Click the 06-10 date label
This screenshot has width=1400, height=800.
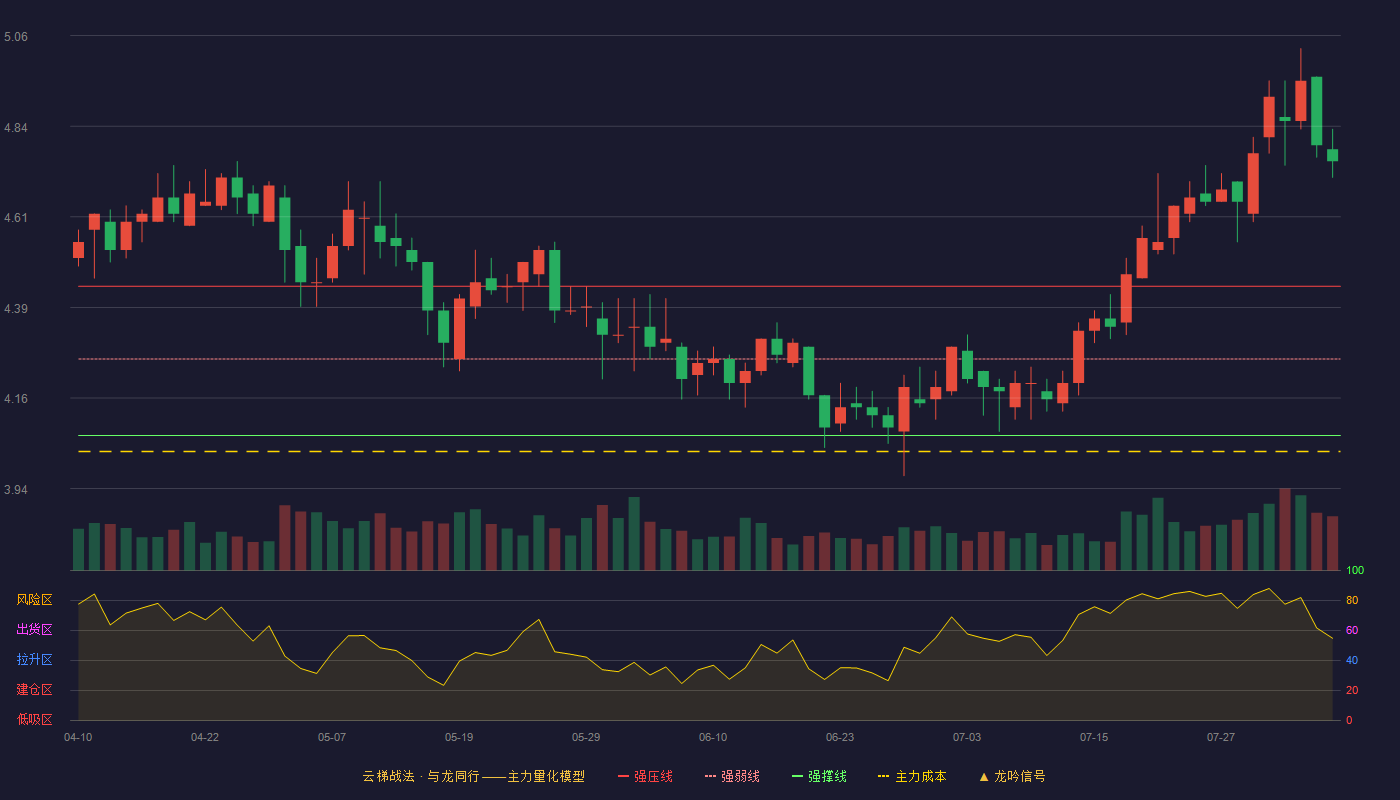pos(713,737)
